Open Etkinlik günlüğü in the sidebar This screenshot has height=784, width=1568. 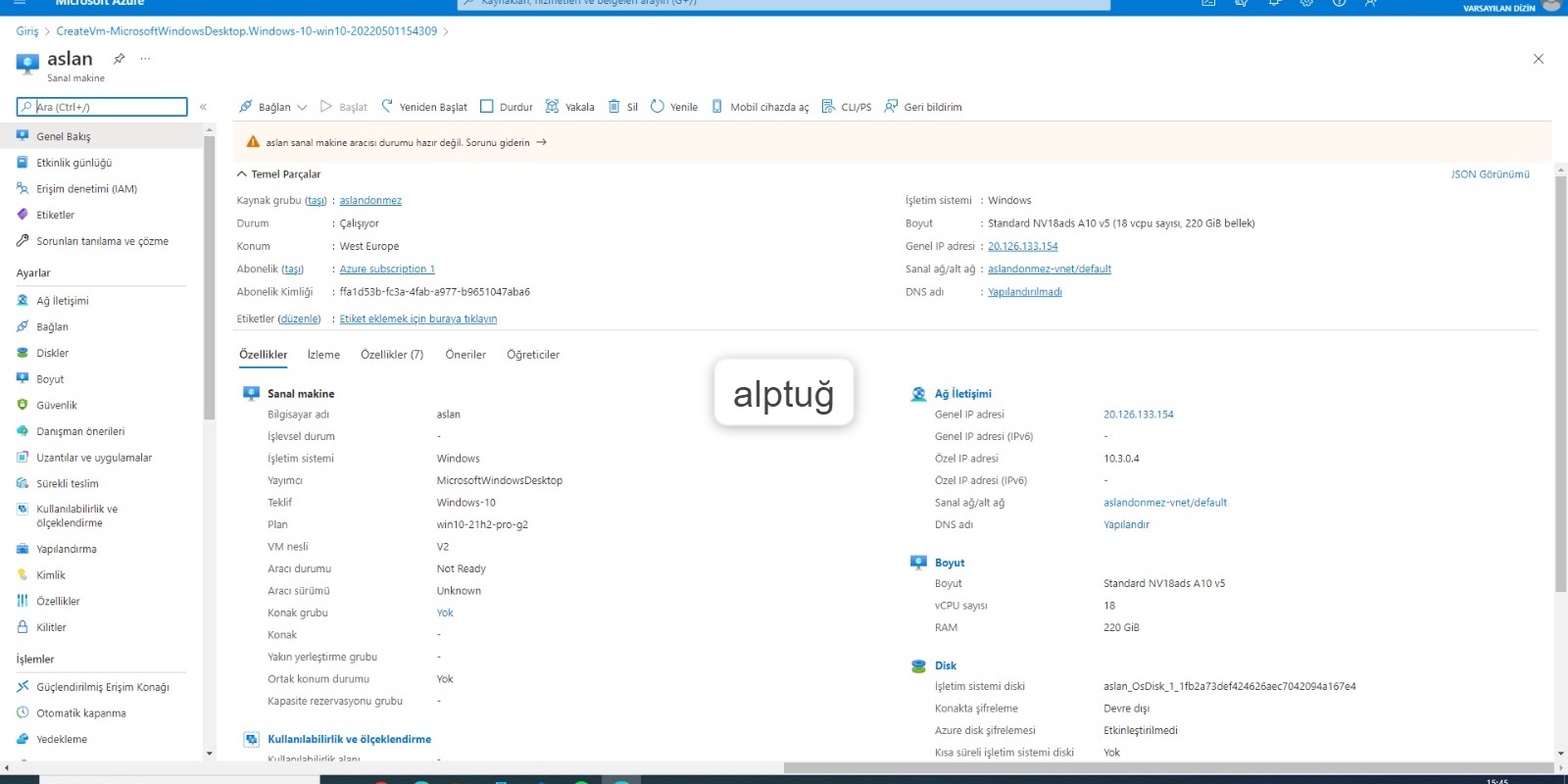tap(74, 163)
